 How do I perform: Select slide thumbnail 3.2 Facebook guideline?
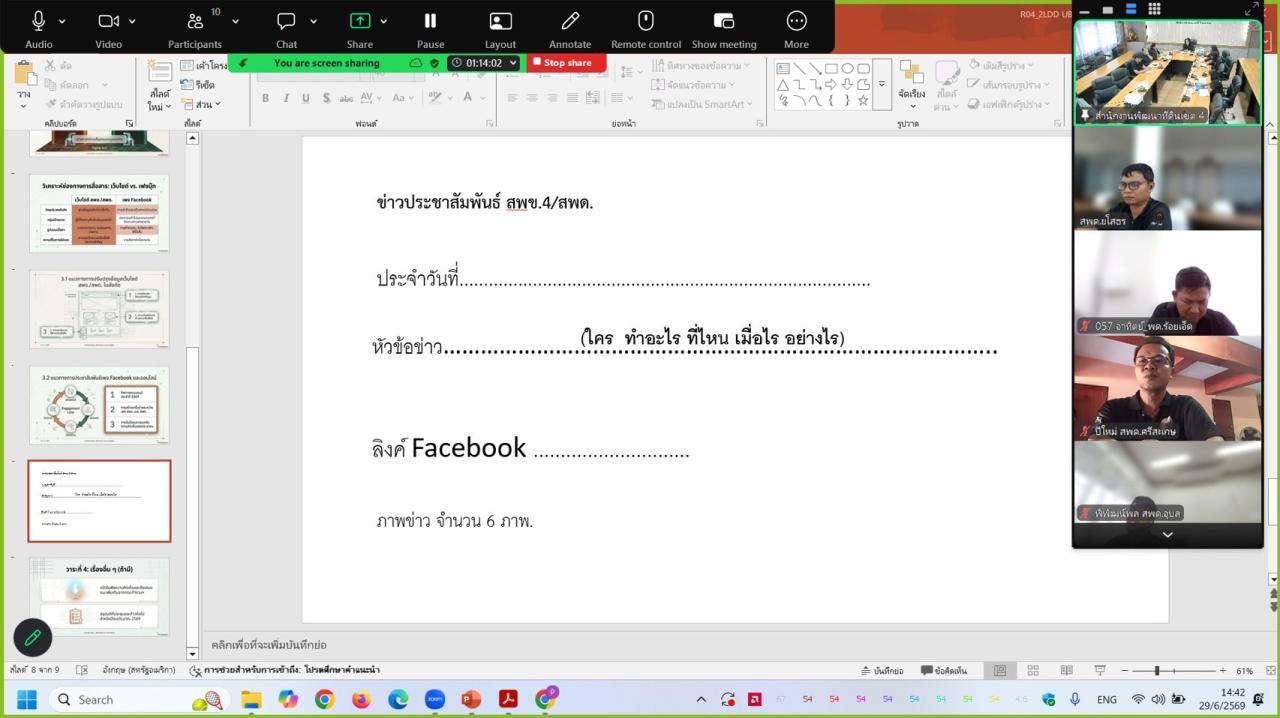pyautogui.click(x=99, y=405)
